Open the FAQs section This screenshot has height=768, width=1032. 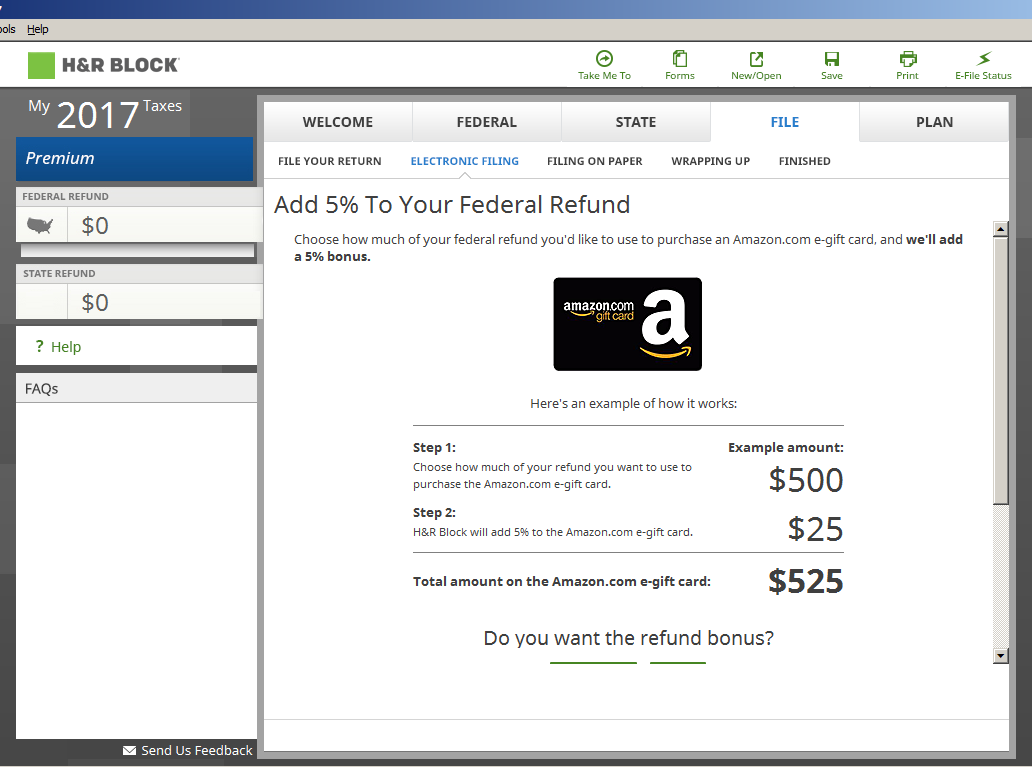pos(41,388)
